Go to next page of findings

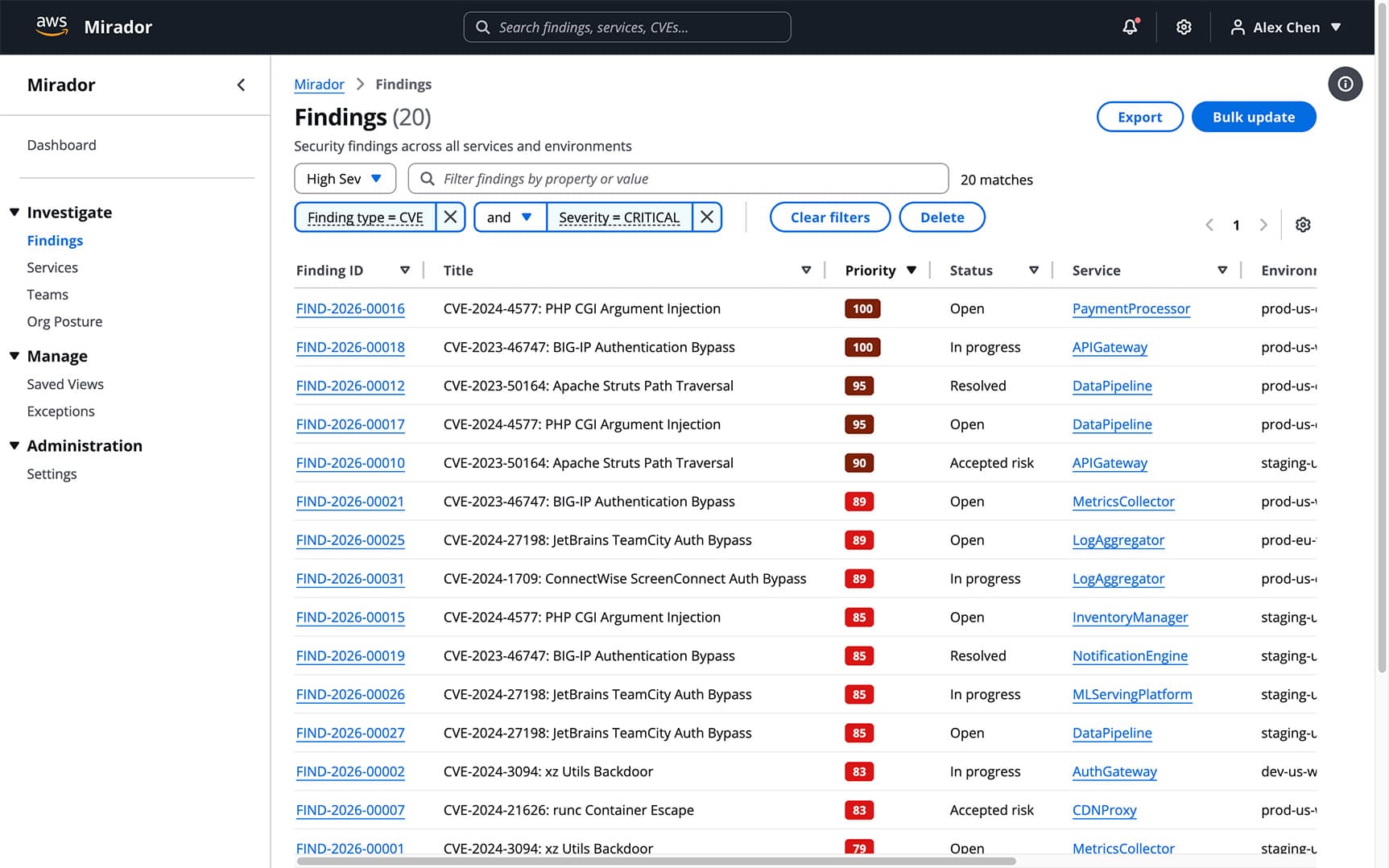1263,225
